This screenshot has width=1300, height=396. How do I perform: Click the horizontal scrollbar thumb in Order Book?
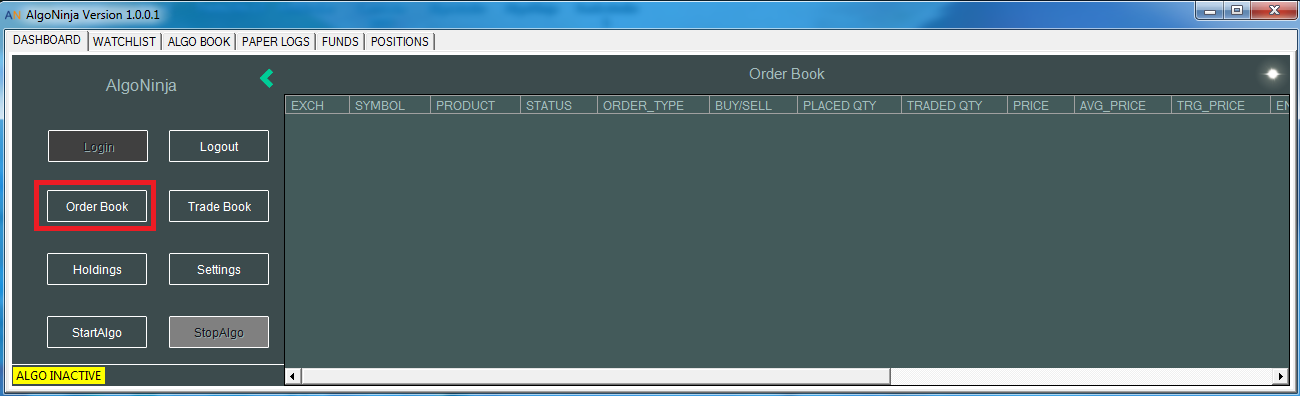tap(596, 376)
